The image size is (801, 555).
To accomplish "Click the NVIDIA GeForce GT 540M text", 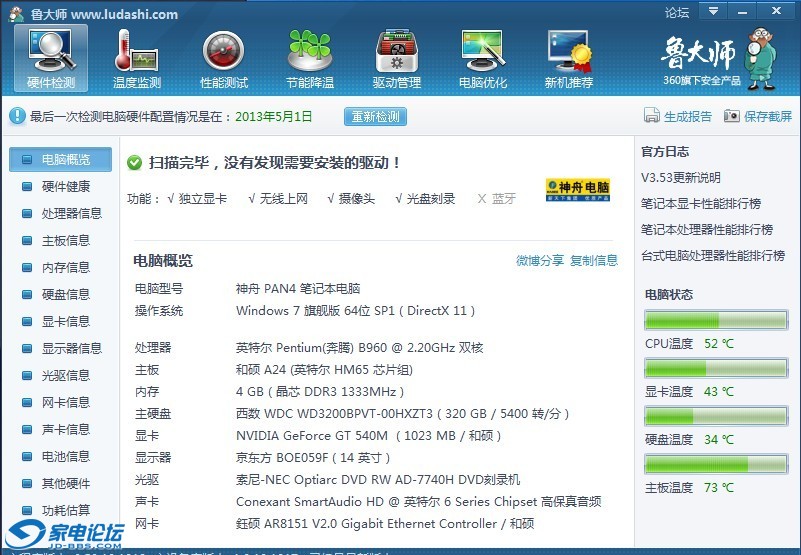I will click(x=368, y=436).
